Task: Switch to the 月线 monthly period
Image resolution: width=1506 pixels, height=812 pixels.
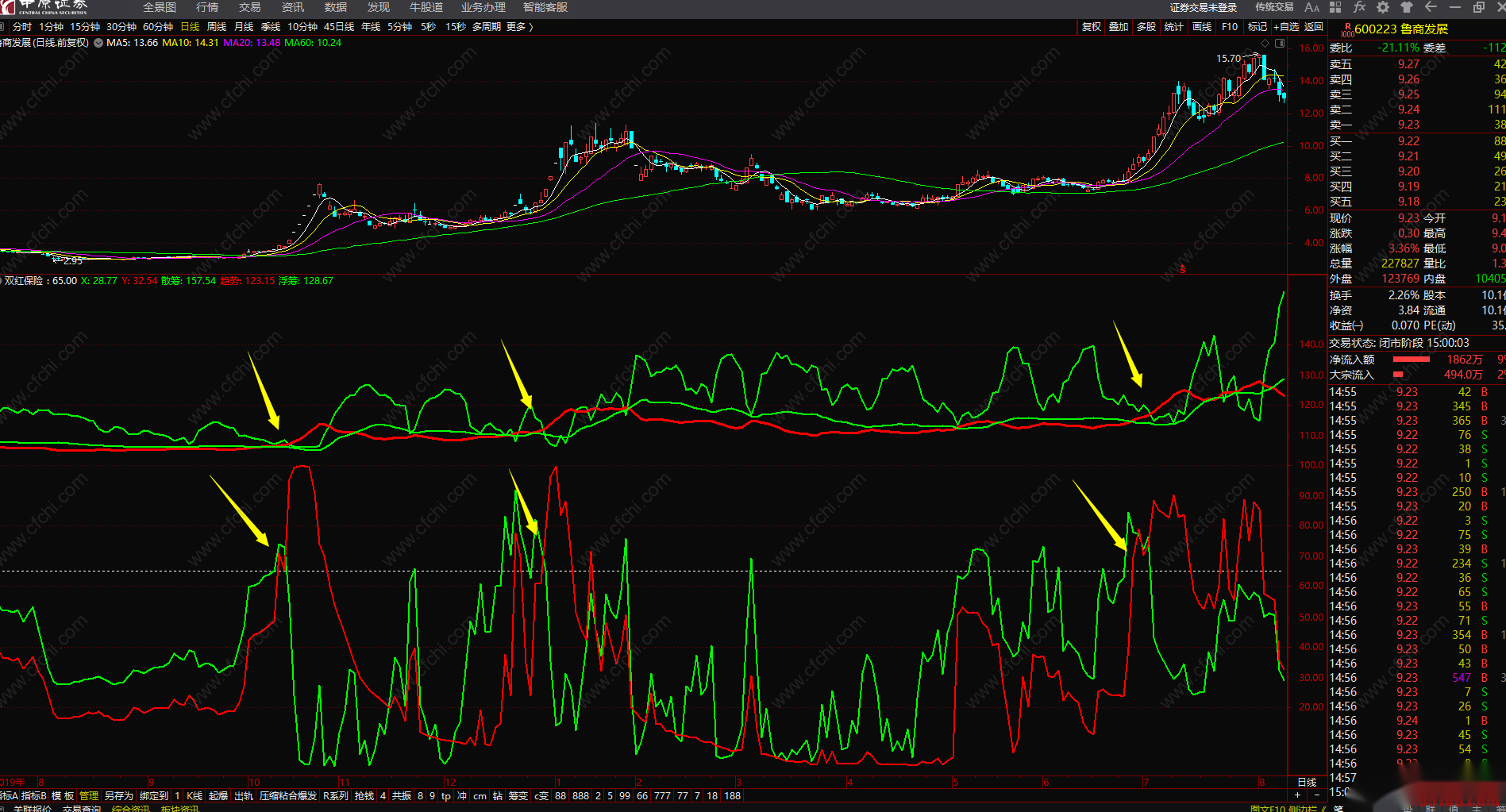Action: [x=244, y=27]
